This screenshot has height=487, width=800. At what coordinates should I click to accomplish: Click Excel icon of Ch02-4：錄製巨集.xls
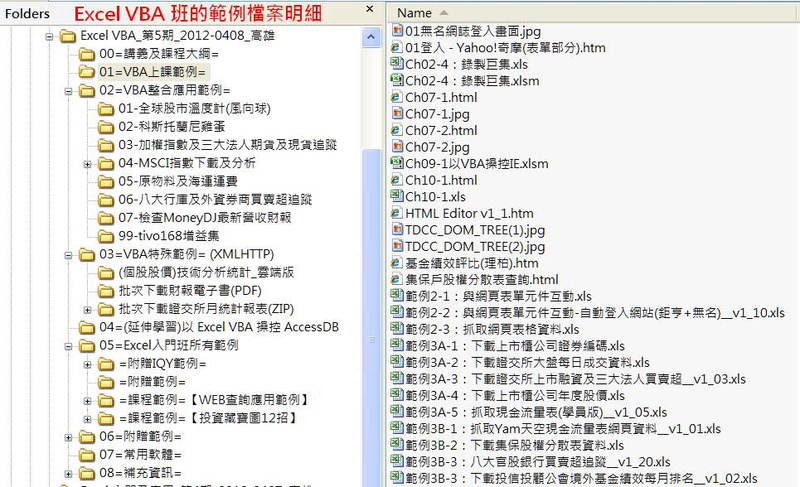397,64
